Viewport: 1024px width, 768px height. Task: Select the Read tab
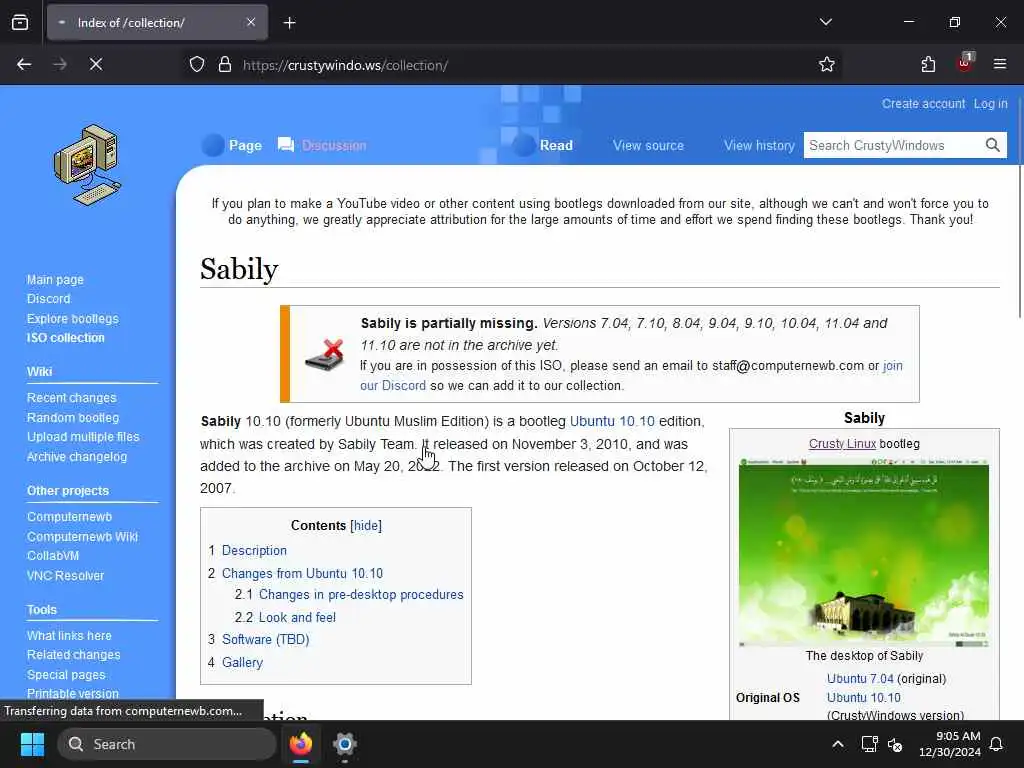point(556,145)
